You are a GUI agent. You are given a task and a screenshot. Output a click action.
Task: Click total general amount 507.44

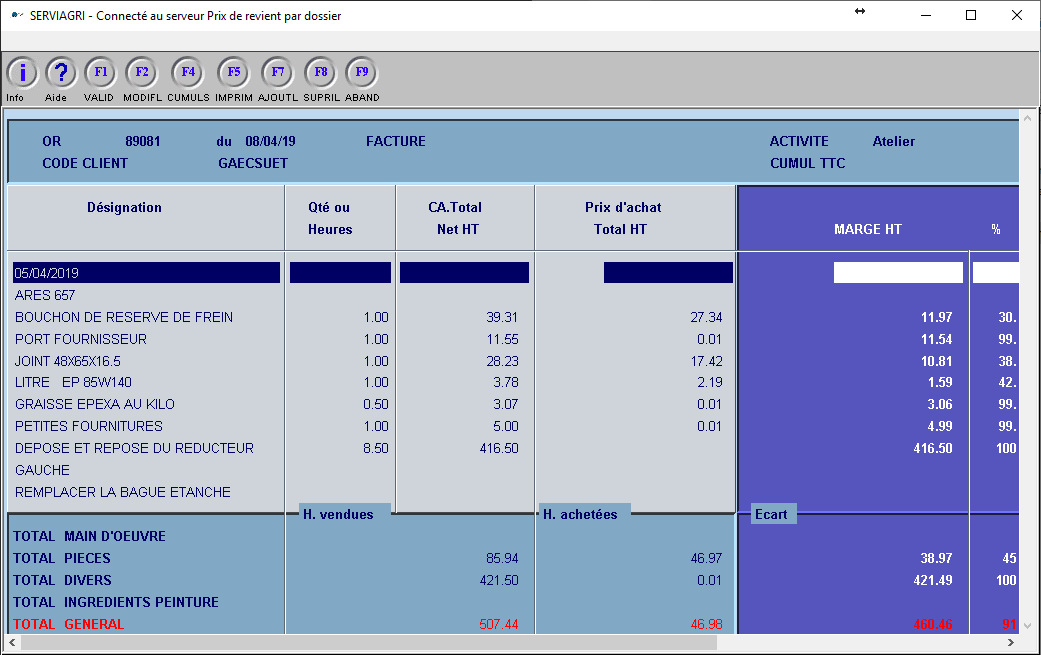(499, 624)
